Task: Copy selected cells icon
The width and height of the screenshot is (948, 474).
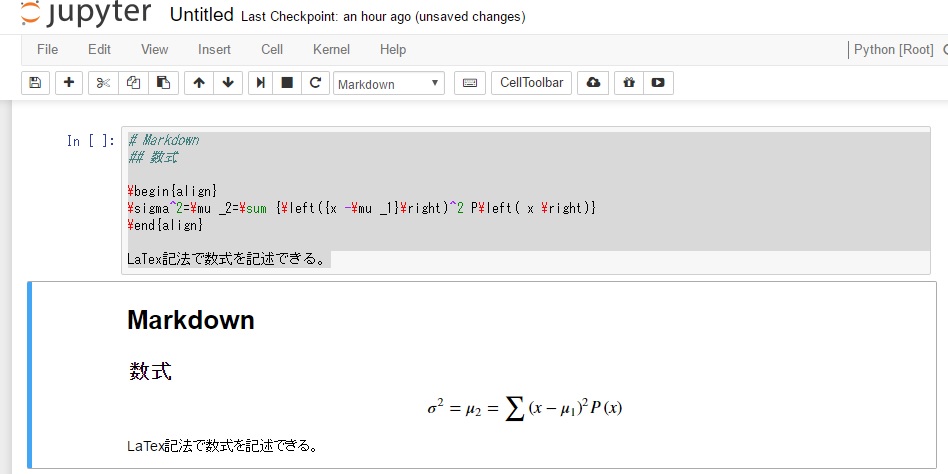Action: [x=133, y=83]
